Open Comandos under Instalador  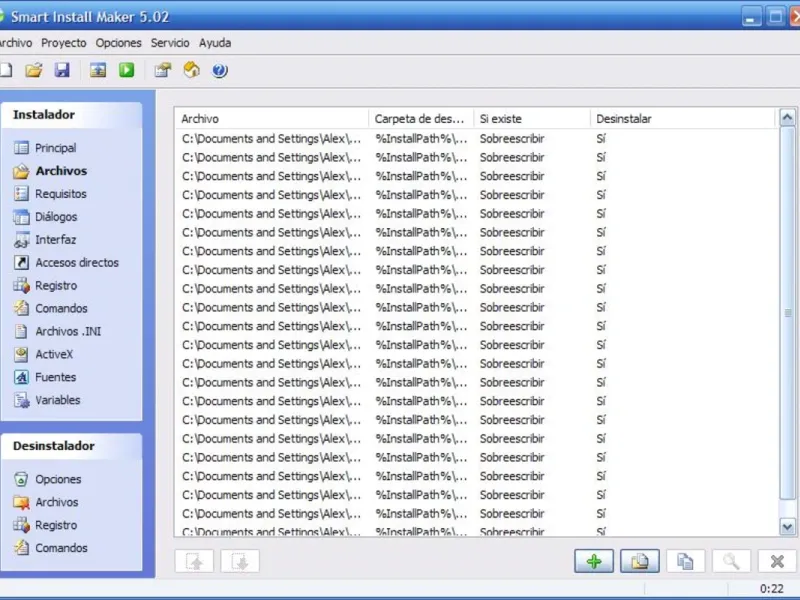51,309
